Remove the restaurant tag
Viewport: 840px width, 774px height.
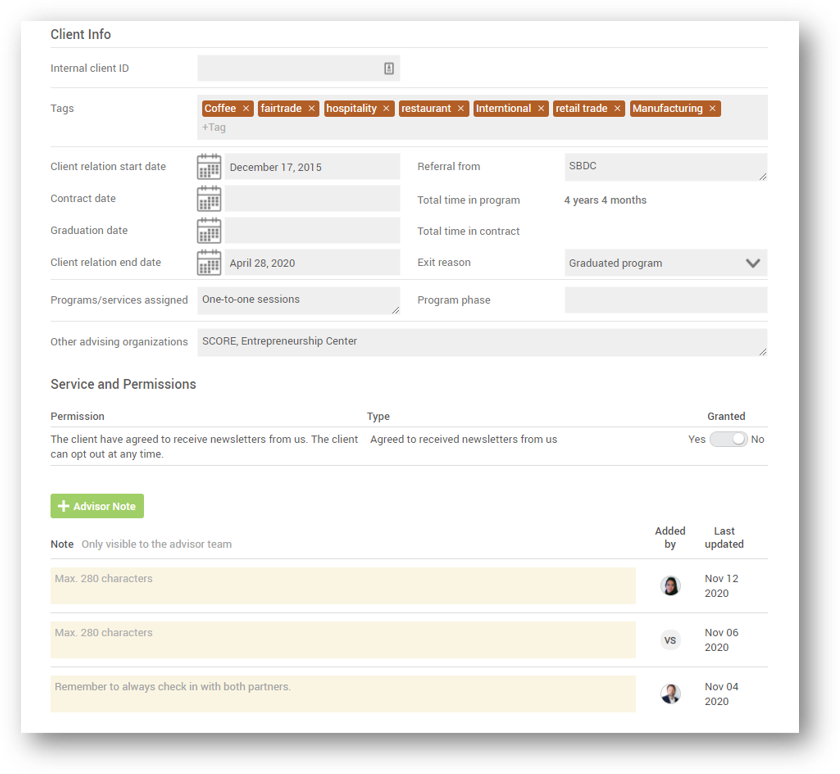(x=461, y=109)
